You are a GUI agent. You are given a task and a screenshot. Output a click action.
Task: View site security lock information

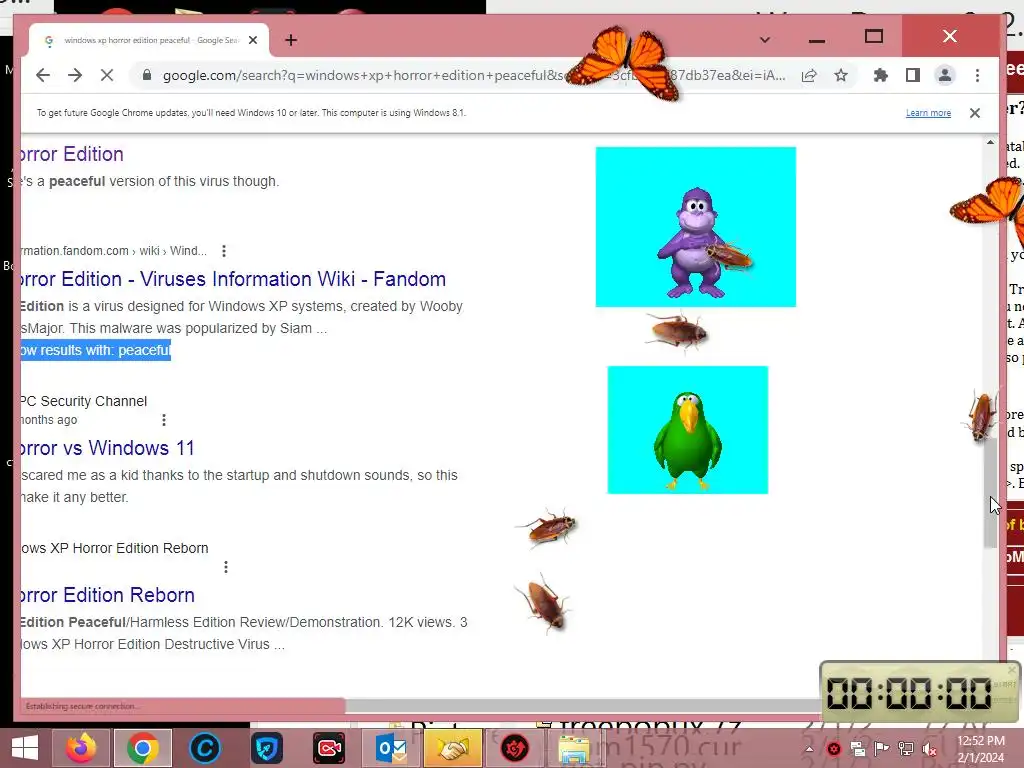click(x=147, y=75)
